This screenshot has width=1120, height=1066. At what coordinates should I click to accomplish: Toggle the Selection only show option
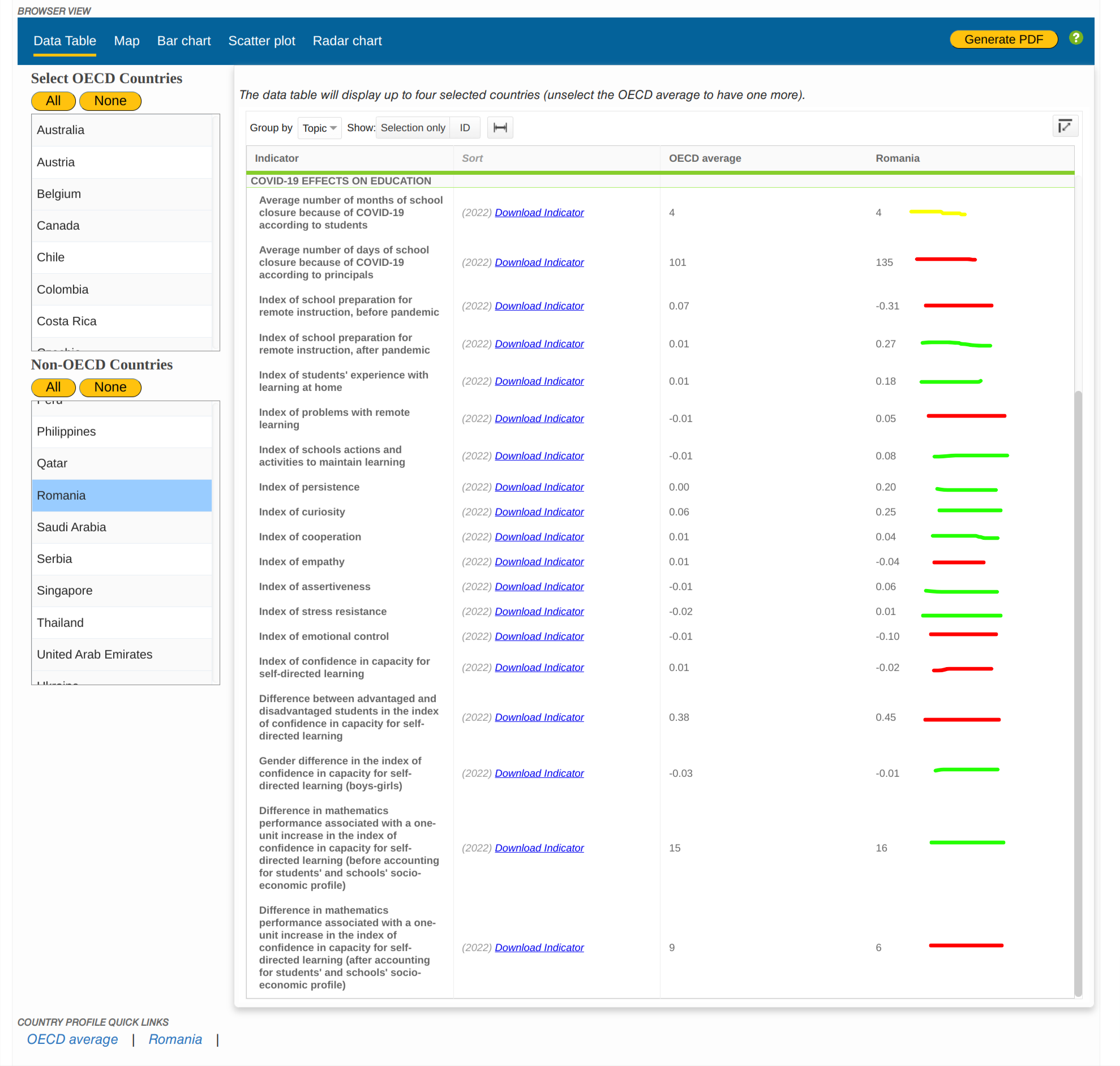[x=413, y=128]
